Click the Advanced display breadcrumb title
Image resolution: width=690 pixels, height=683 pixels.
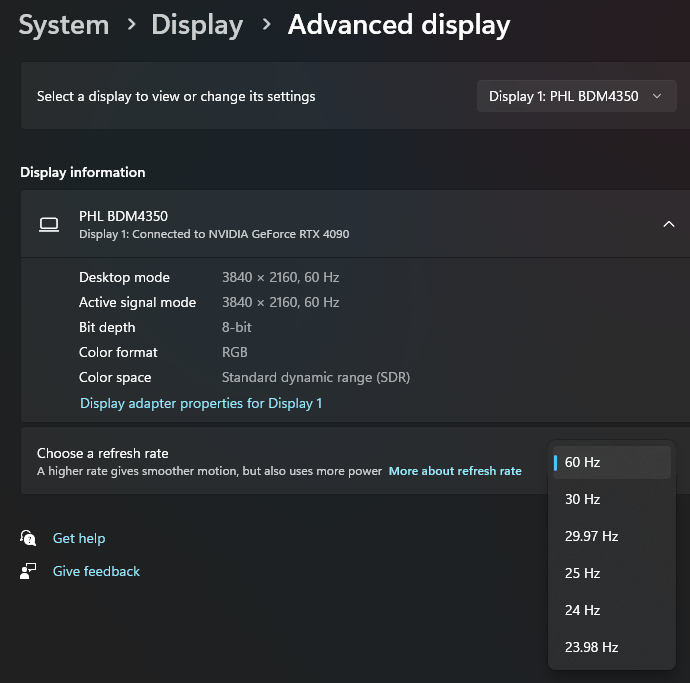(399, 26)
